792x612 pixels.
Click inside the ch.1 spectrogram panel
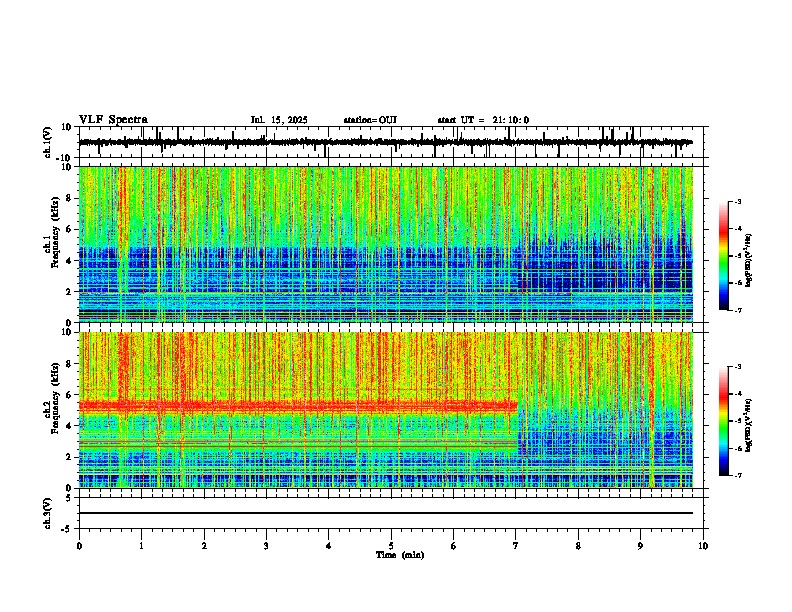click(385, 244)
